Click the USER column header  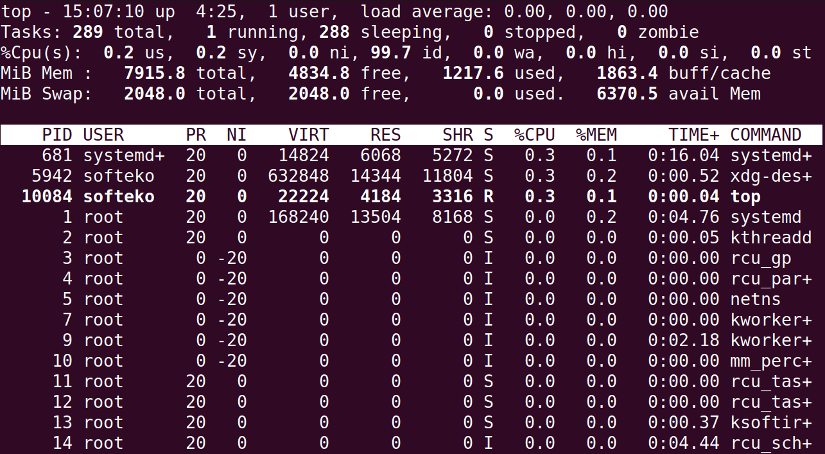click(x=103, y=135)
